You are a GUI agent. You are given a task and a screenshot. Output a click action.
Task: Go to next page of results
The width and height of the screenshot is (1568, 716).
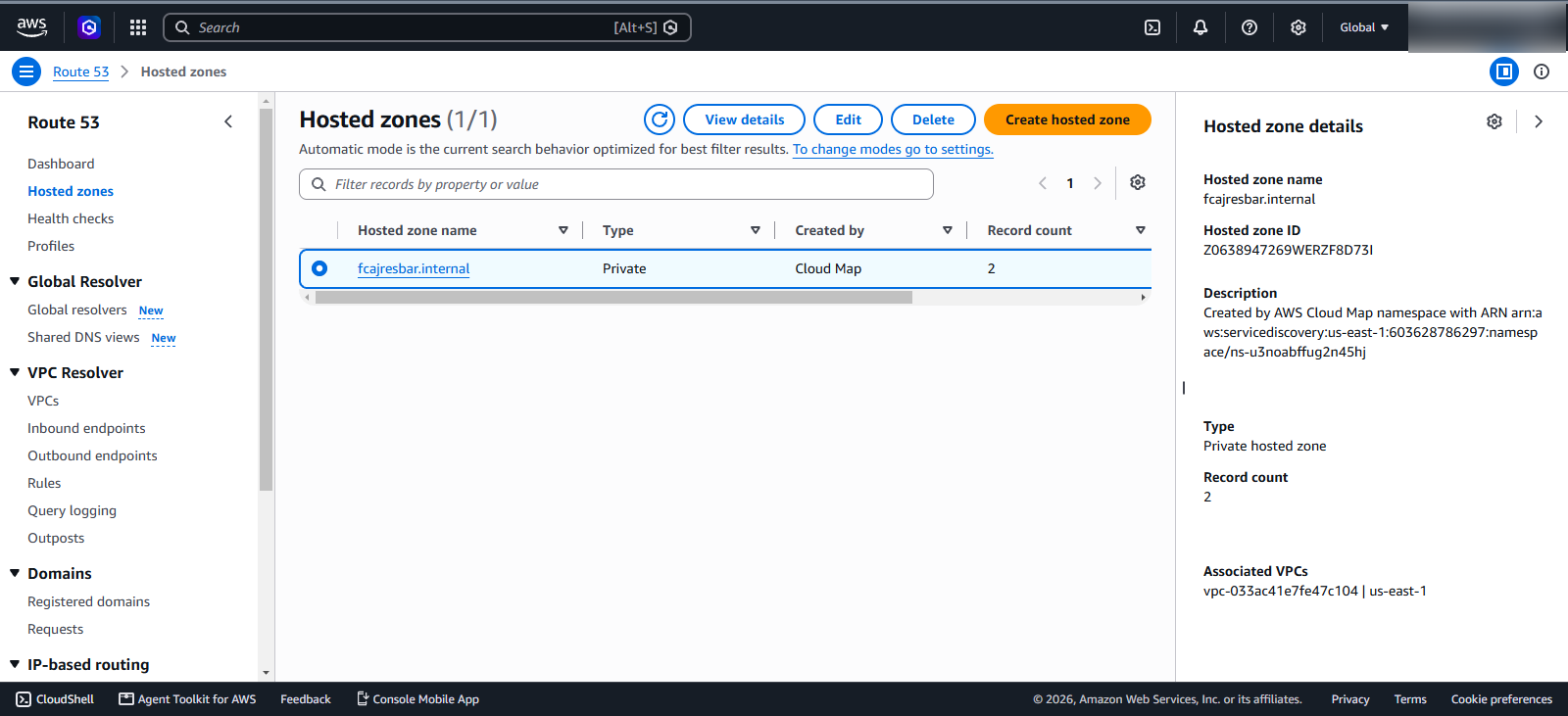[1098, 183]
